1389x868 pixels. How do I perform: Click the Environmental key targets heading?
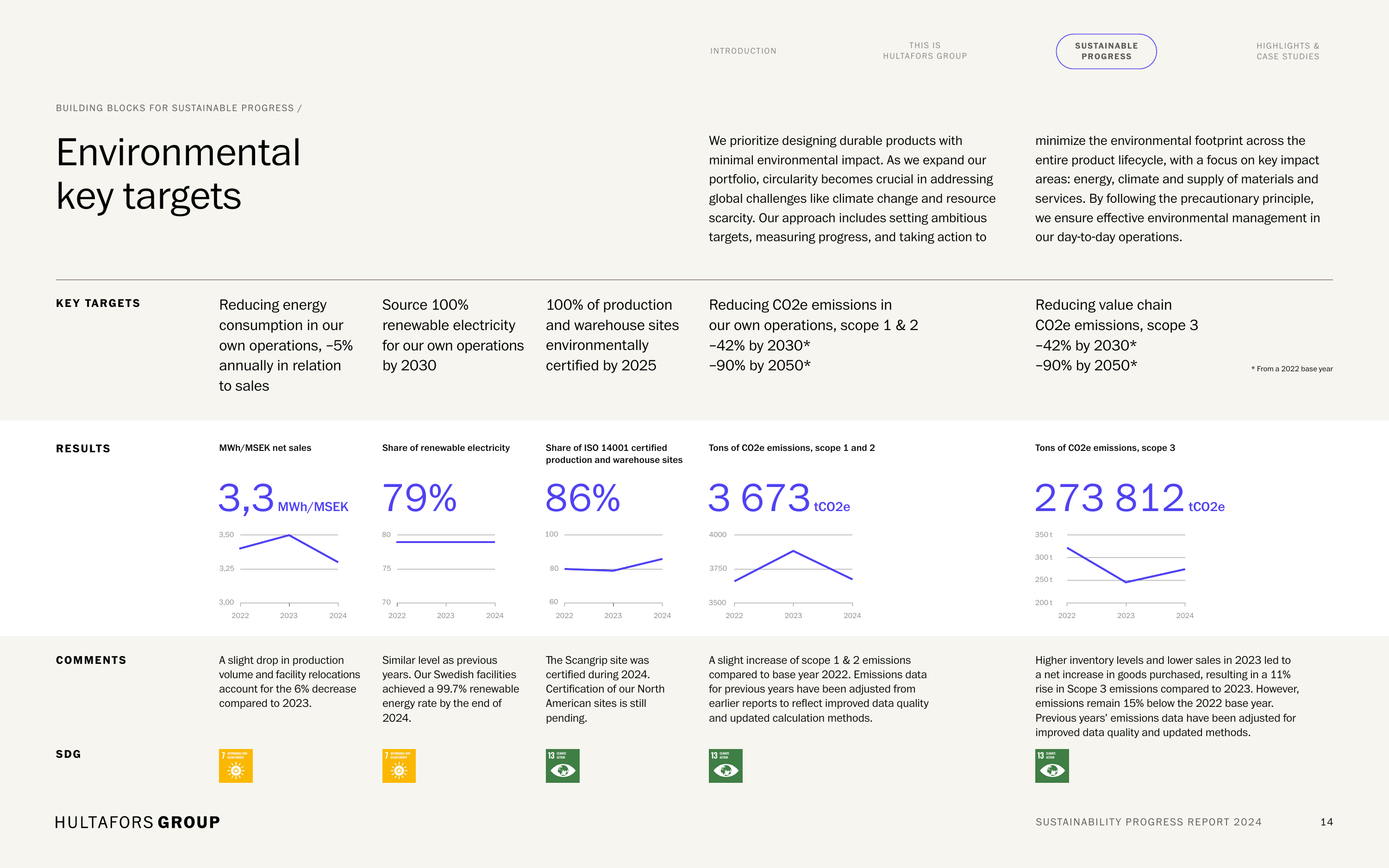[x=178, y=175]
